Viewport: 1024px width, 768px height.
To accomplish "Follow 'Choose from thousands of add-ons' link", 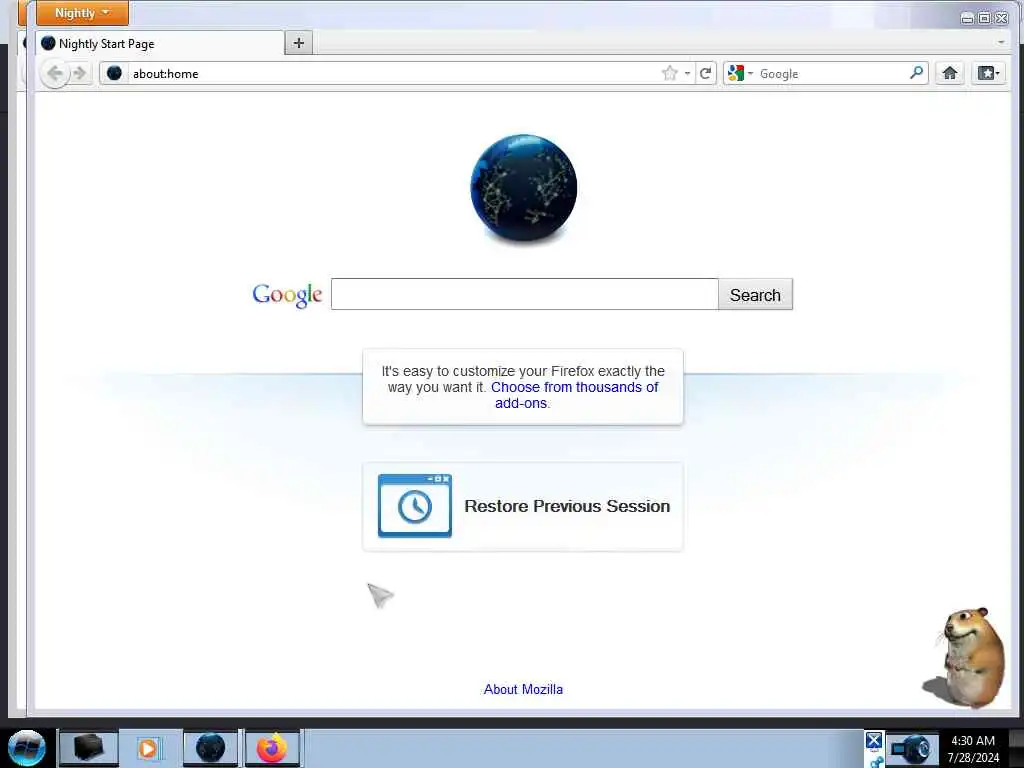I will (576, 395).
